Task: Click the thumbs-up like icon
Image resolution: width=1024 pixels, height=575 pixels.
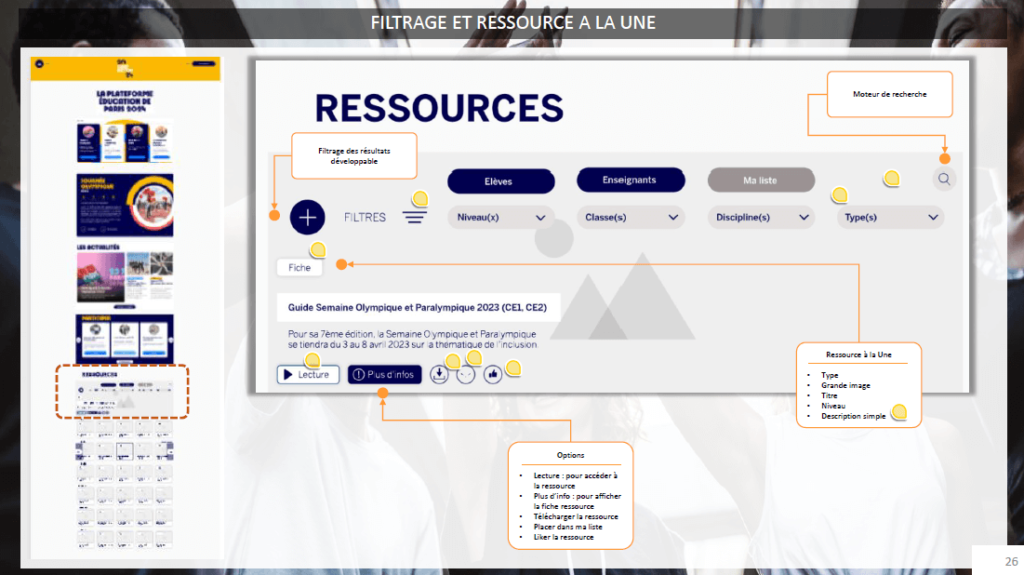Action: (493, 374)
